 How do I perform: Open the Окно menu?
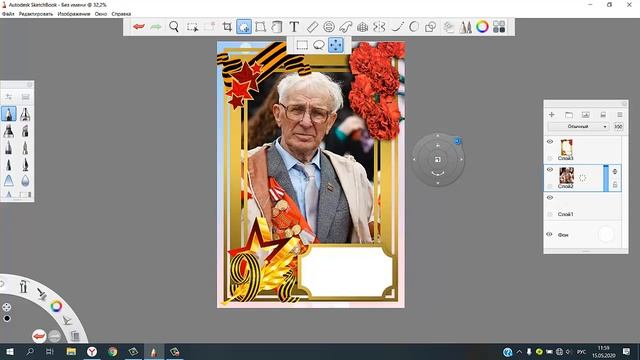101,14
